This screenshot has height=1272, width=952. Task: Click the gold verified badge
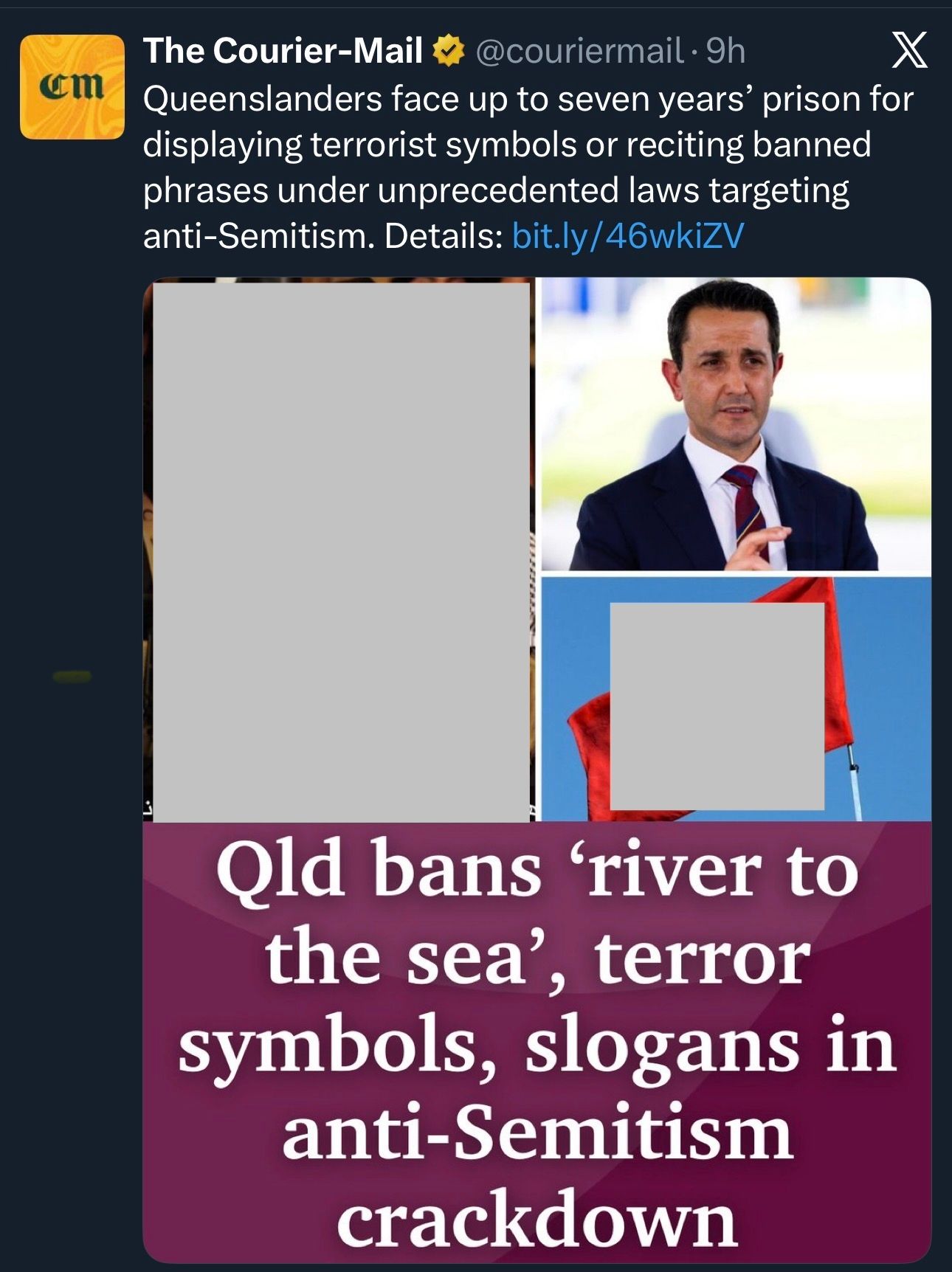pos(448,51)
